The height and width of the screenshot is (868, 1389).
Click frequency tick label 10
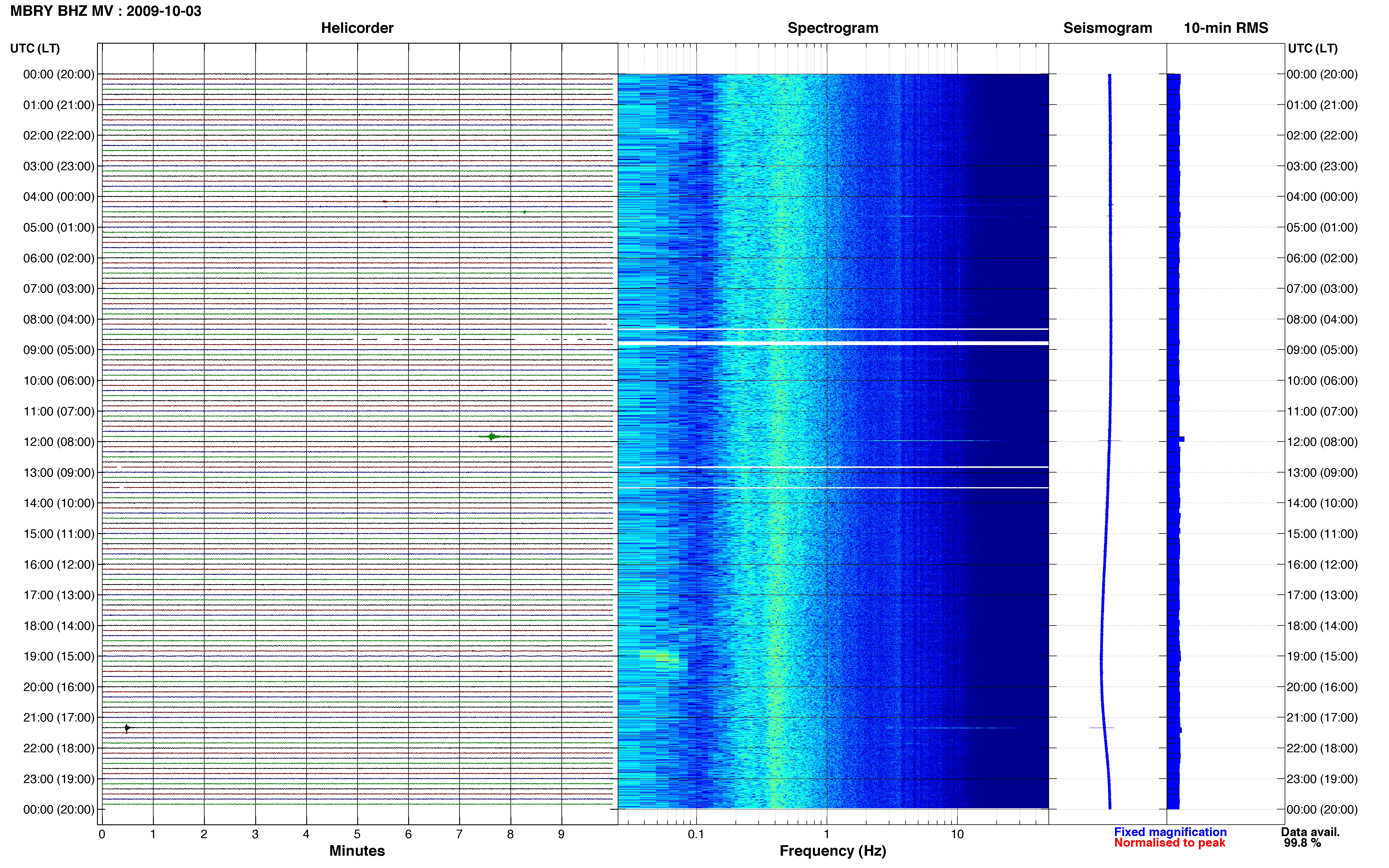pyautogui.click(x=957, y=834)
